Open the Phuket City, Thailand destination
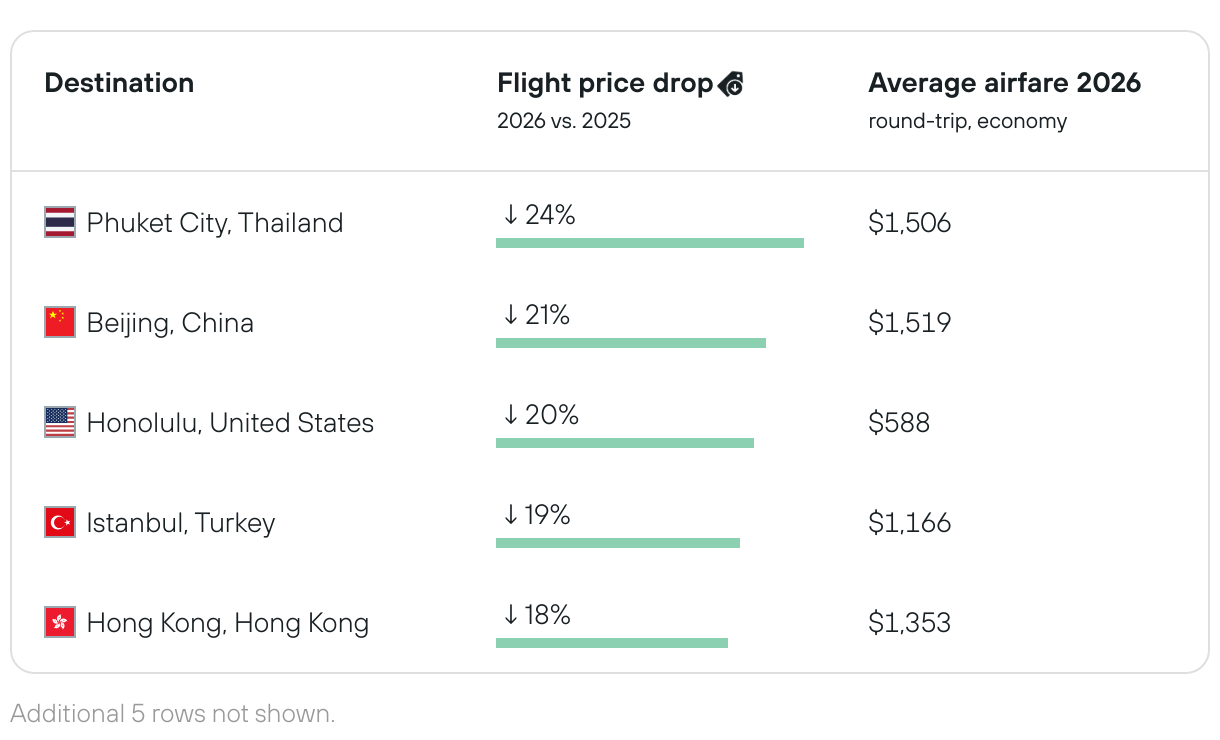This screenshot has width=1220, height=740. [x=215, y=222]
